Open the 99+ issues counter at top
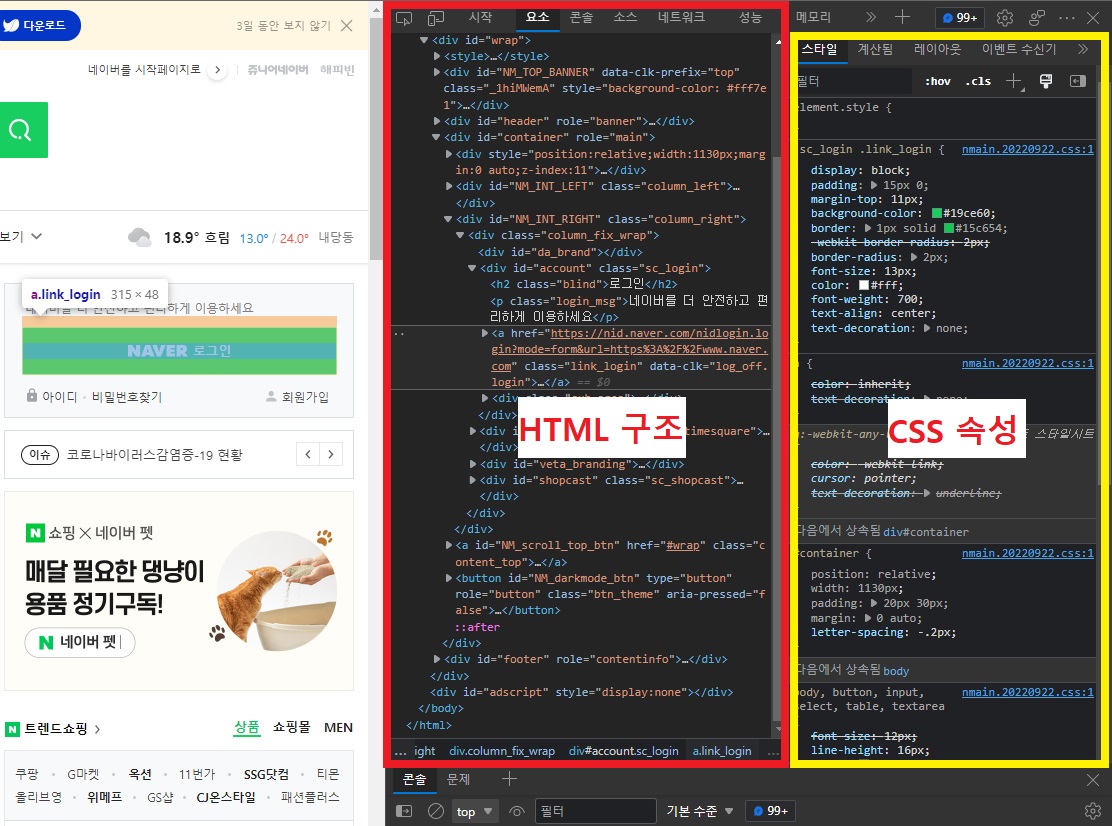The image size is (1112, 826). coord(960,18)
